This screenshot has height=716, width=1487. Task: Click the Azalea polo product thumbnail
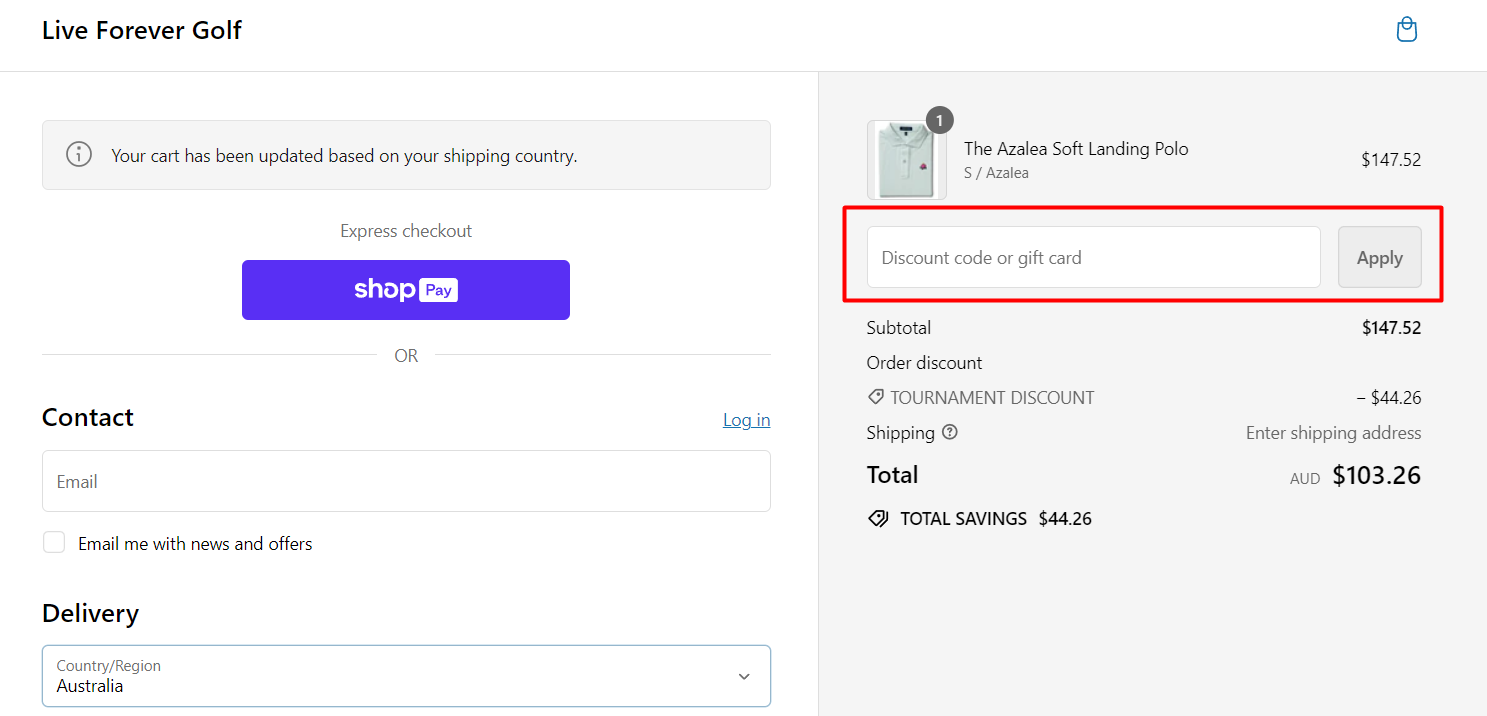pyautogui.click(x=907, y=160)
